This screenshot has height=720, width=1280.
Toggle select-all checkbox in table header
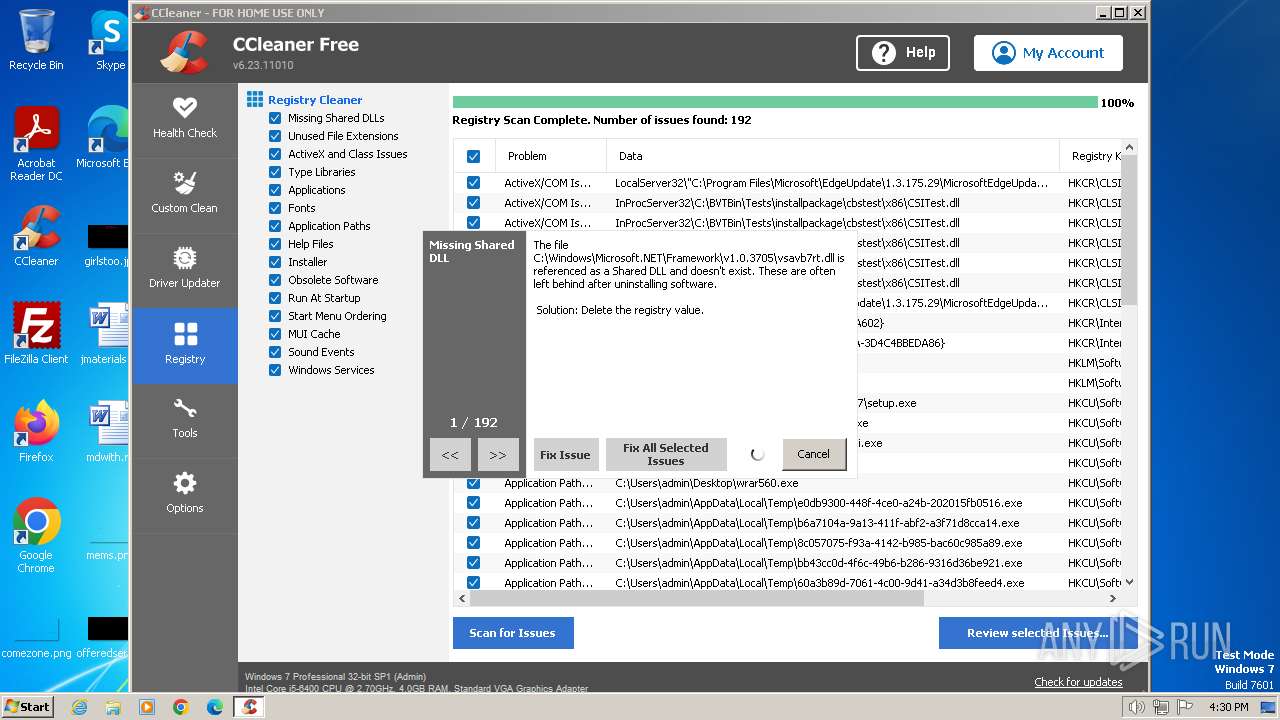(x=473, y=156)
